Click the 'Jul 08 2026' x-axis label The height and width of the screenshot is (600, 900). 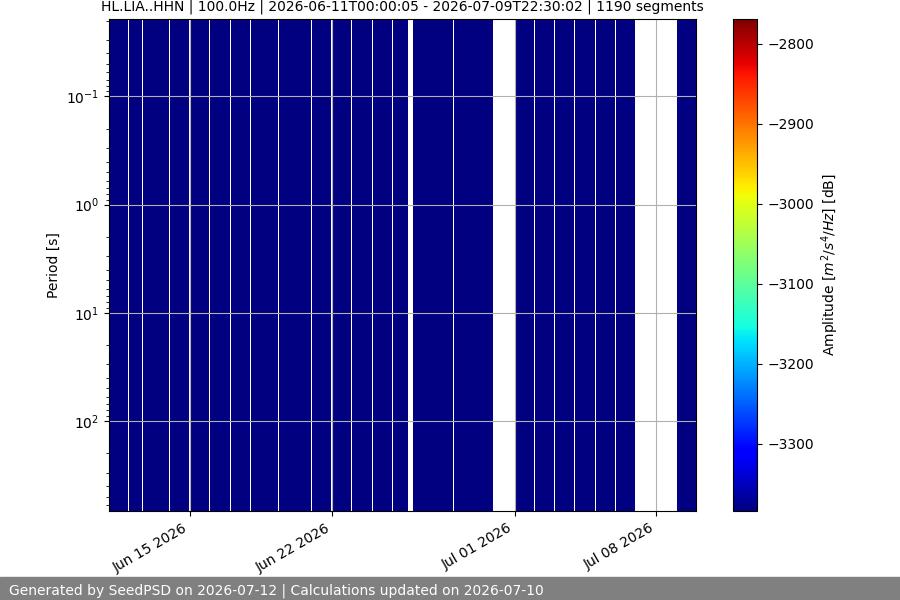click(x=618, y=547)
